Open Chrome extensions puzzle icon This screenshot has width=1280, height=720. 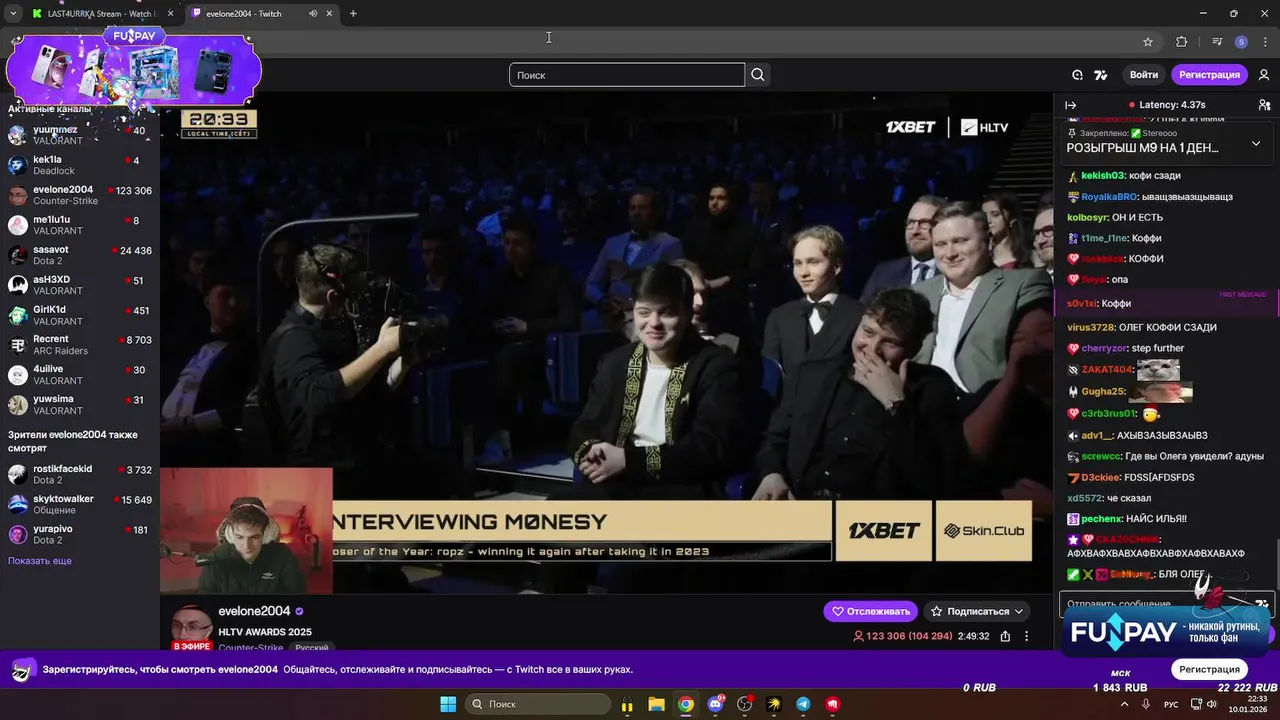click(1181, 42)
